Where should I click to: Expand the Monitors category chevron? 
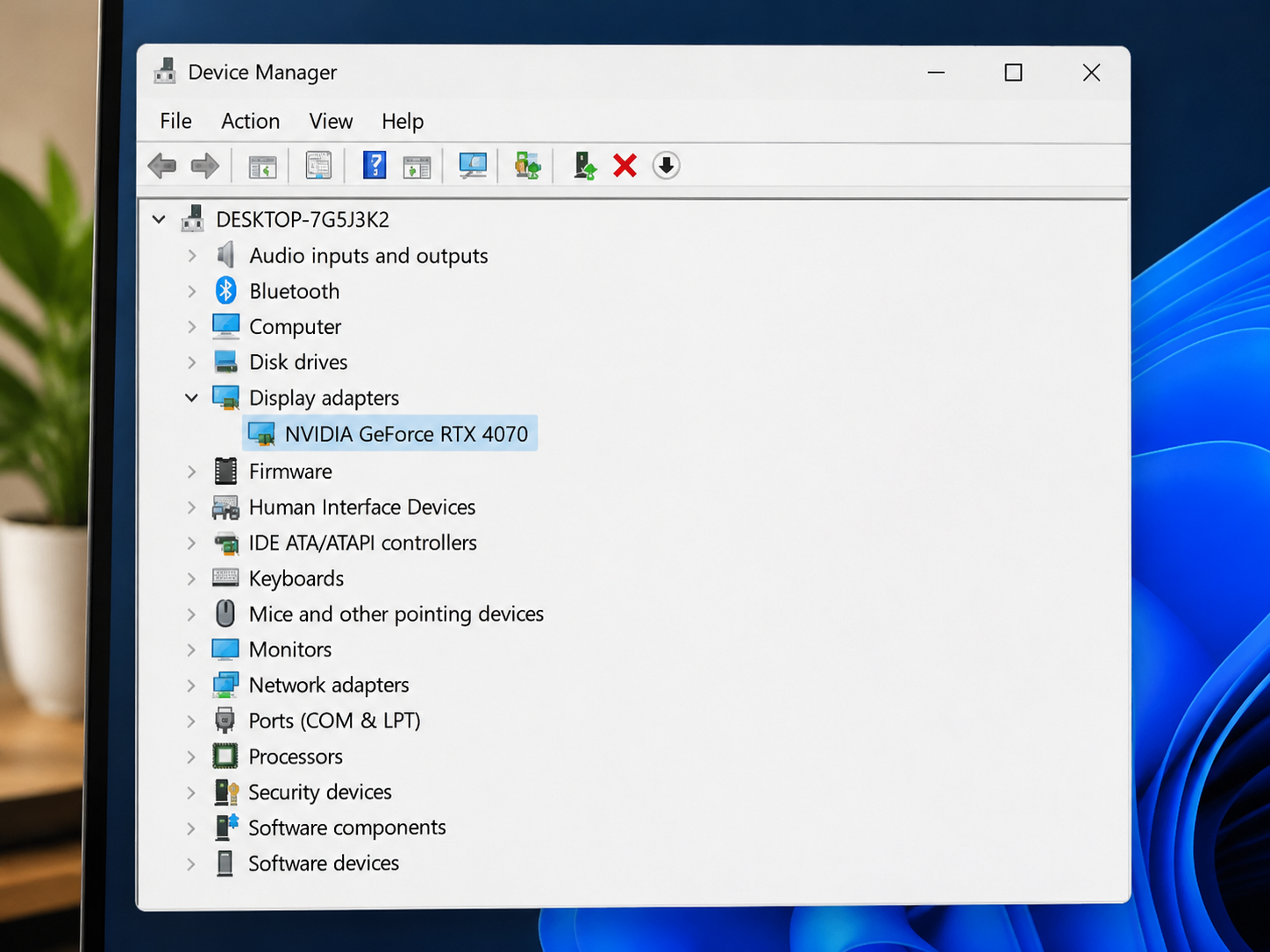click(x=192, y=650)
